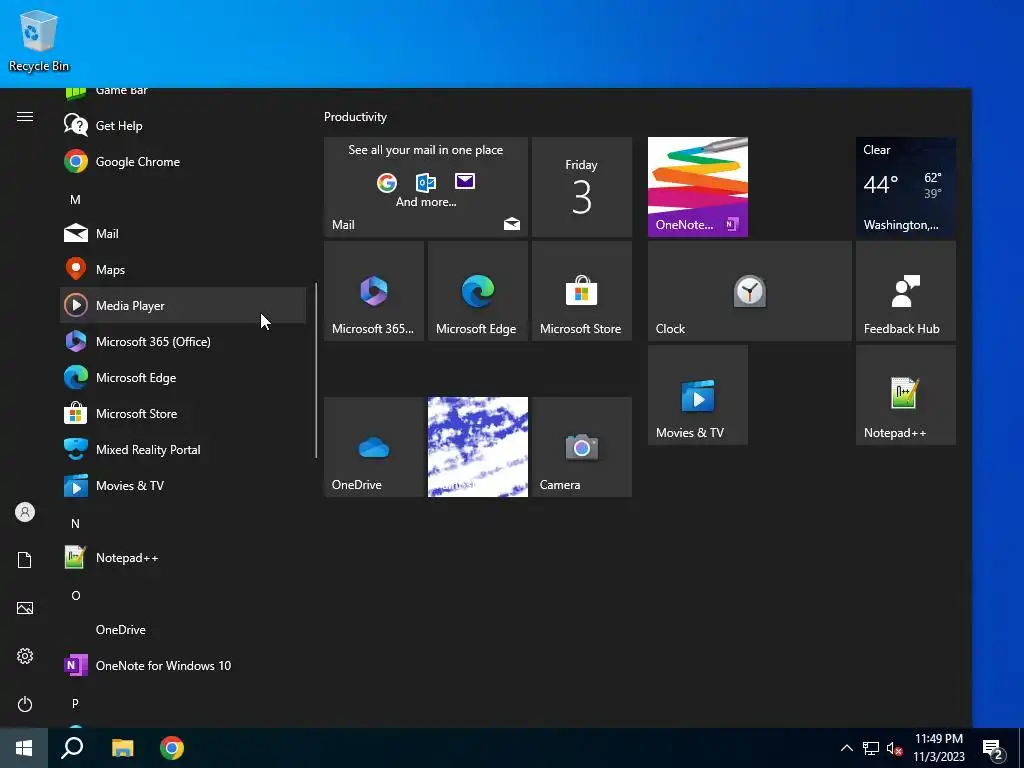
Task: Click the app list scrollbar
Action: click(x=316, y=370)
